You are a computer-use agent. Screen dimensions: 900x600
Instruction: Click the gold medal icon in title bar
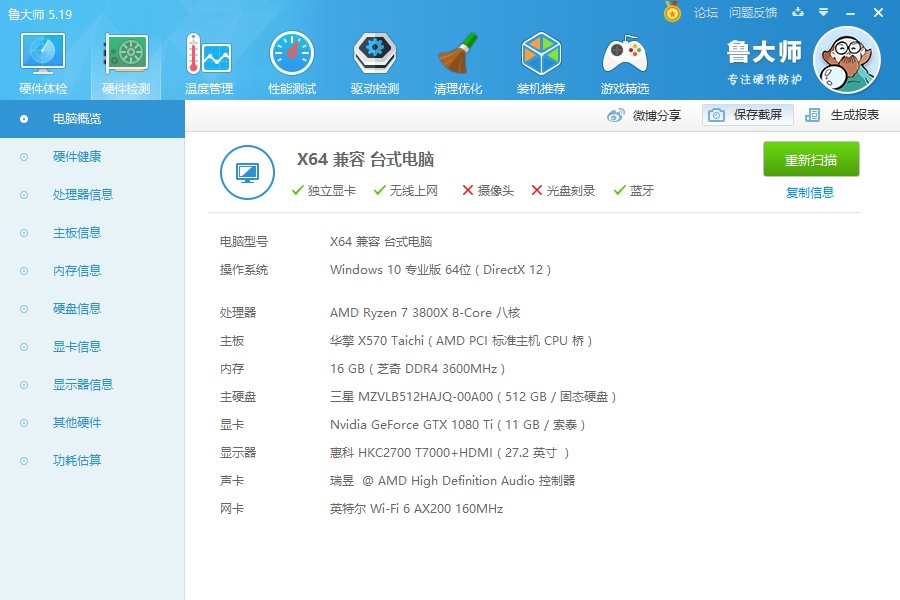[x=672, y=11]
